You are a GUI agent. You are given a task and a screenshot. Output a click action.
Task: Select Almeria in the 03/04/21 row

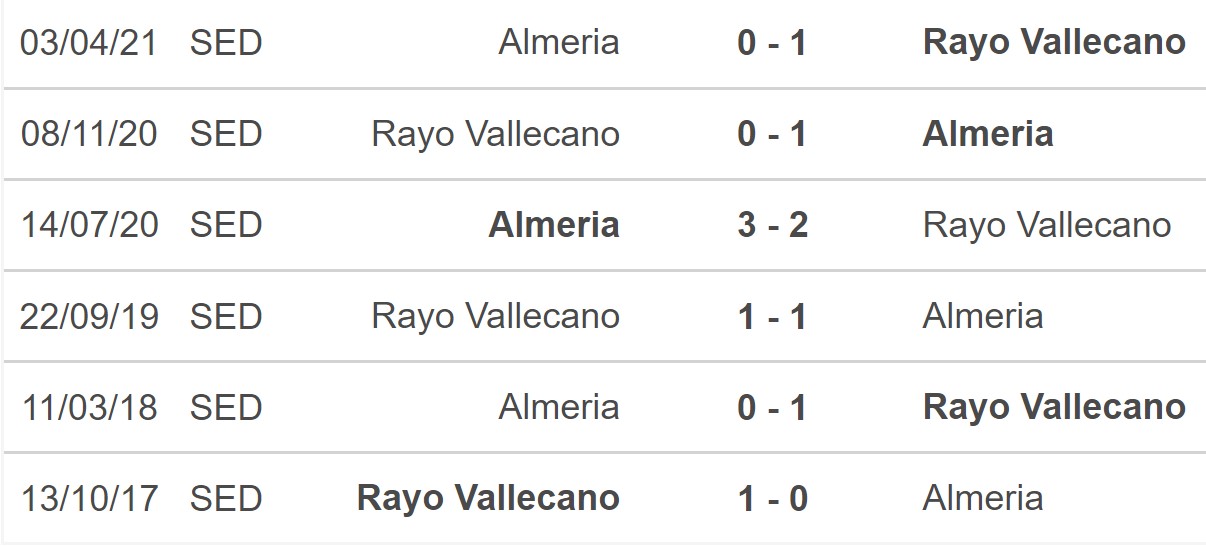coord(559,42)
